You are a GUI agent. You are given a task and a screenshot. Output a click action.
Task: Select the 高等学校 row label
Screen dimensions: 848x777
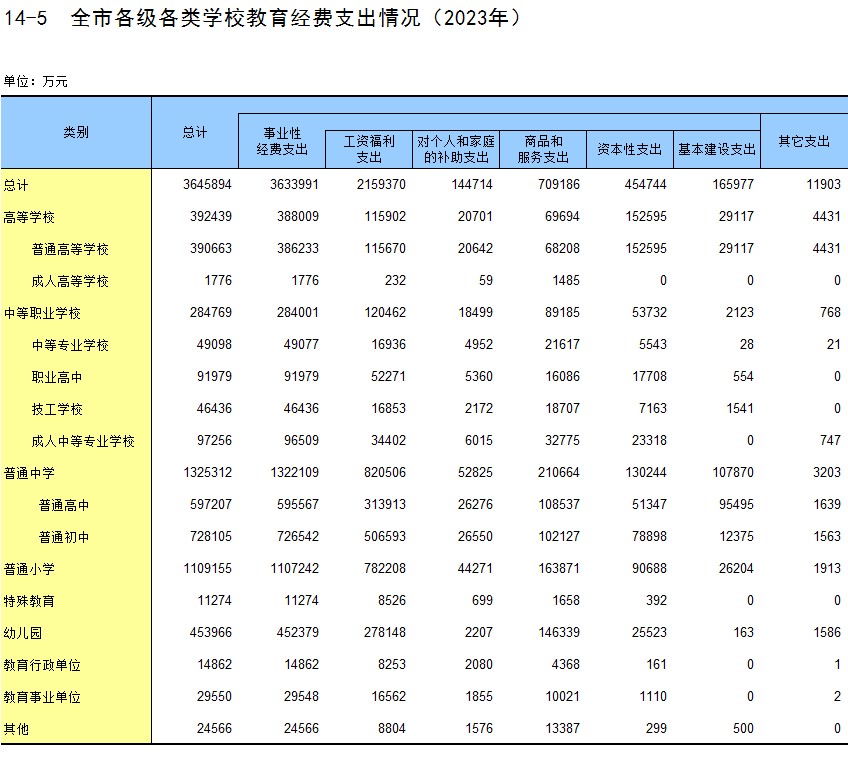[x=29, y=217]
